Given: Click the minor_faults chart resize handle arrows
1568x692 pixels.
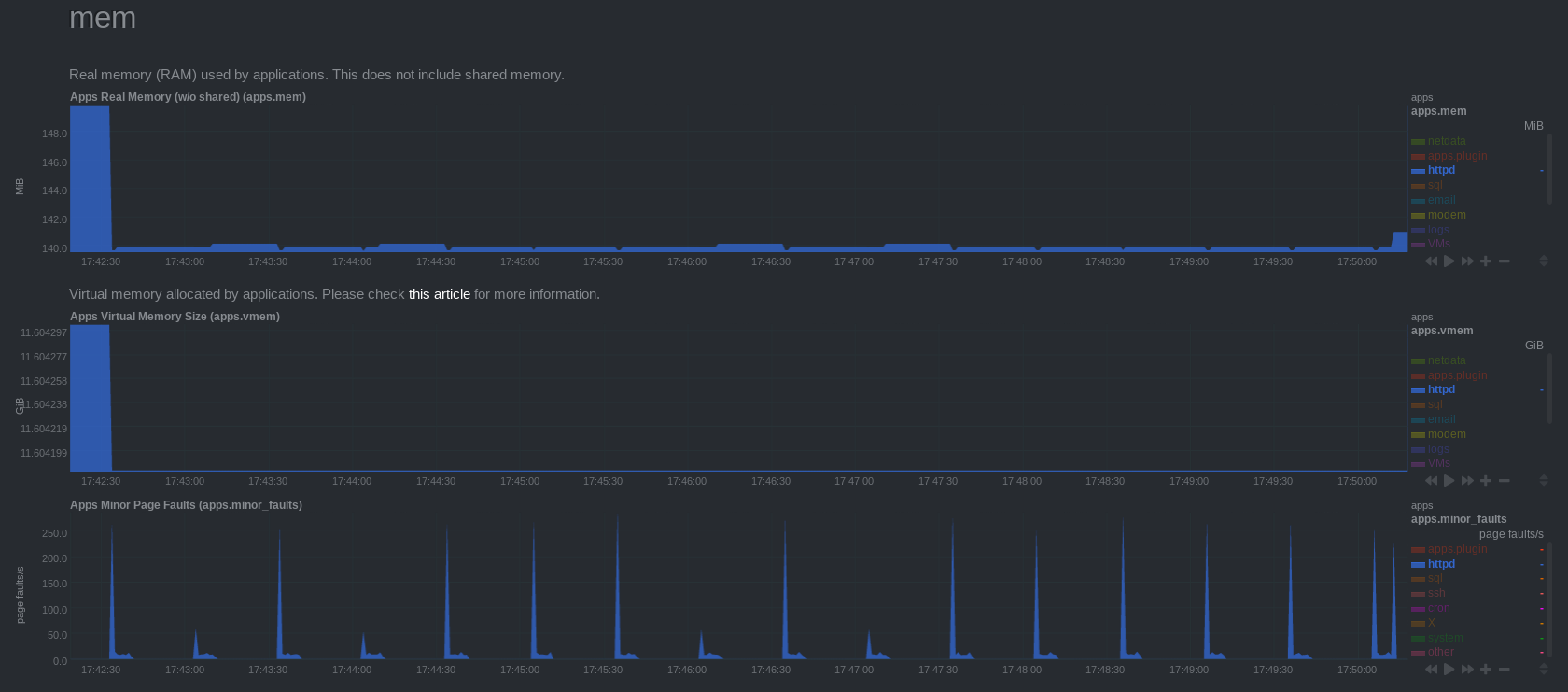Looking at the screenshot, I should tap(1544, 669).
